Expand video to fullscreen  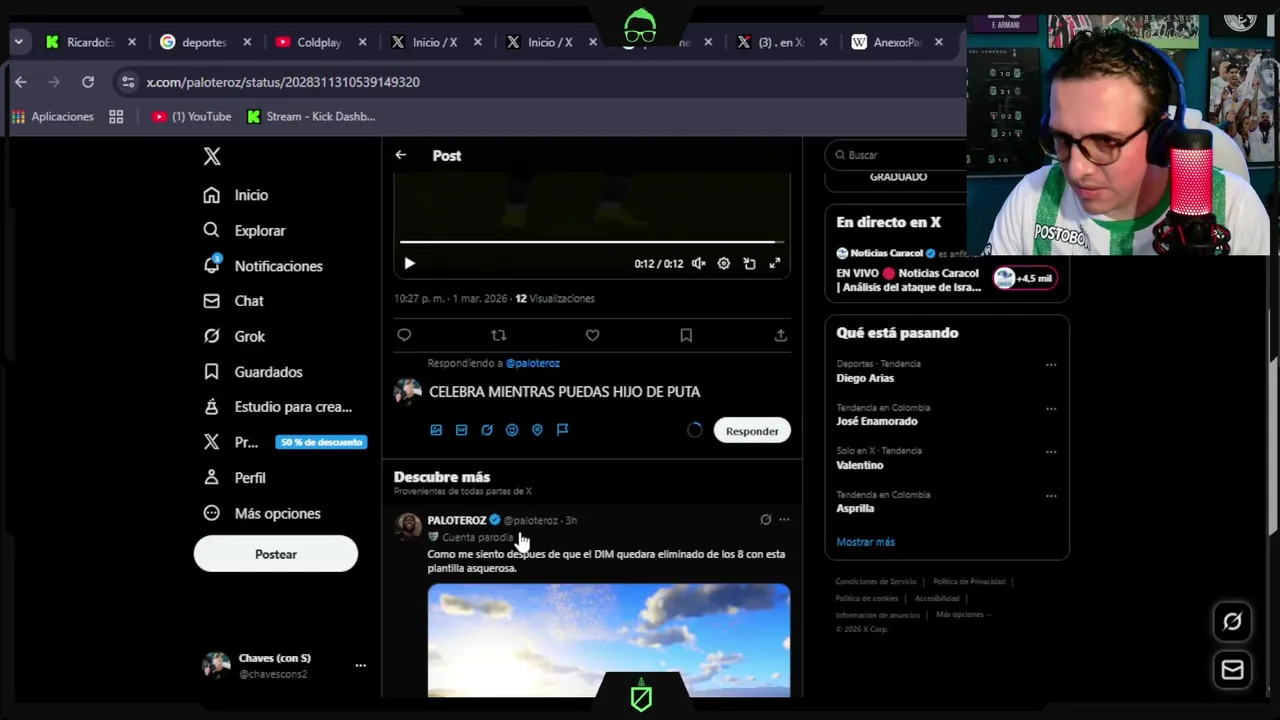coord(775,263)
